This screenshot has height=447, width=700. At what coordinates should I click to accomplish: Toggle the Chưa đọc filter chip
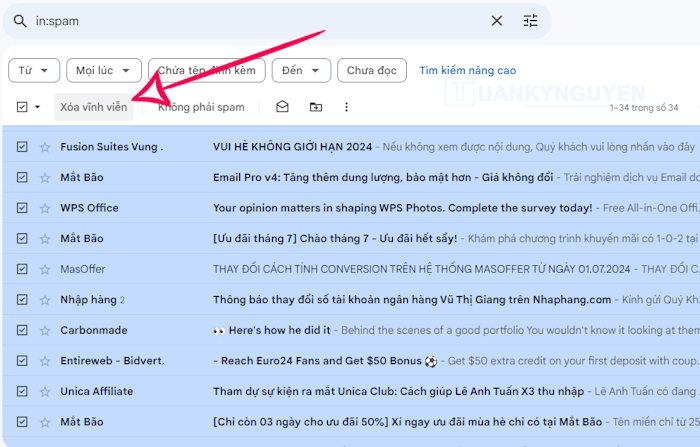click(x=372, y=71)
